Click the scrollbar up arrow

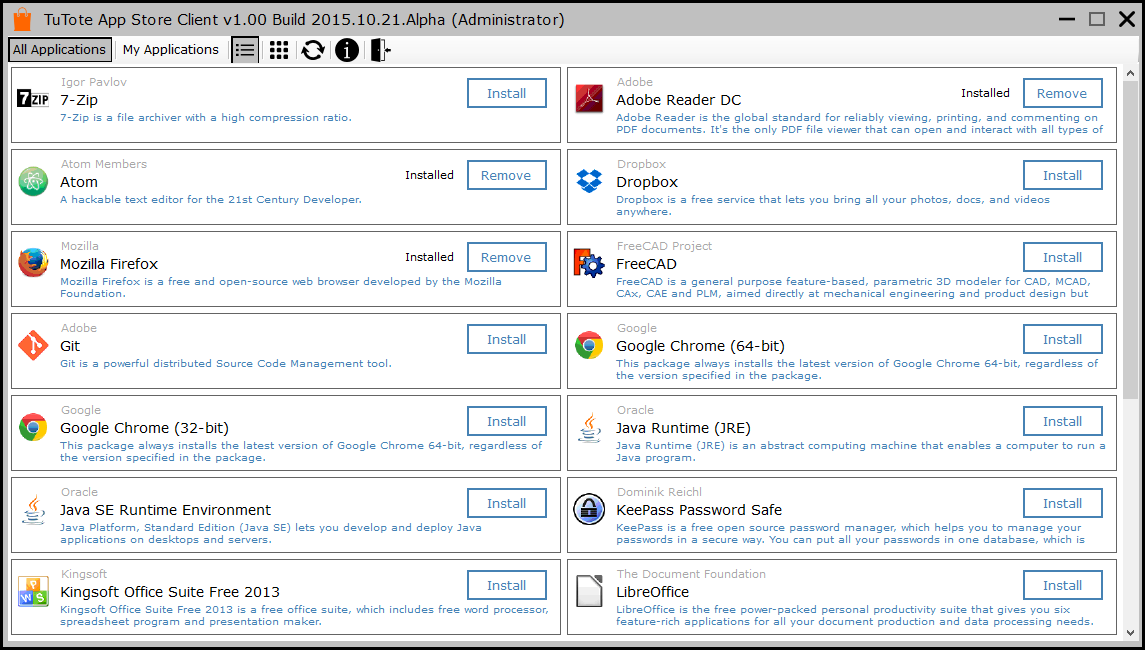point(1130,74)
